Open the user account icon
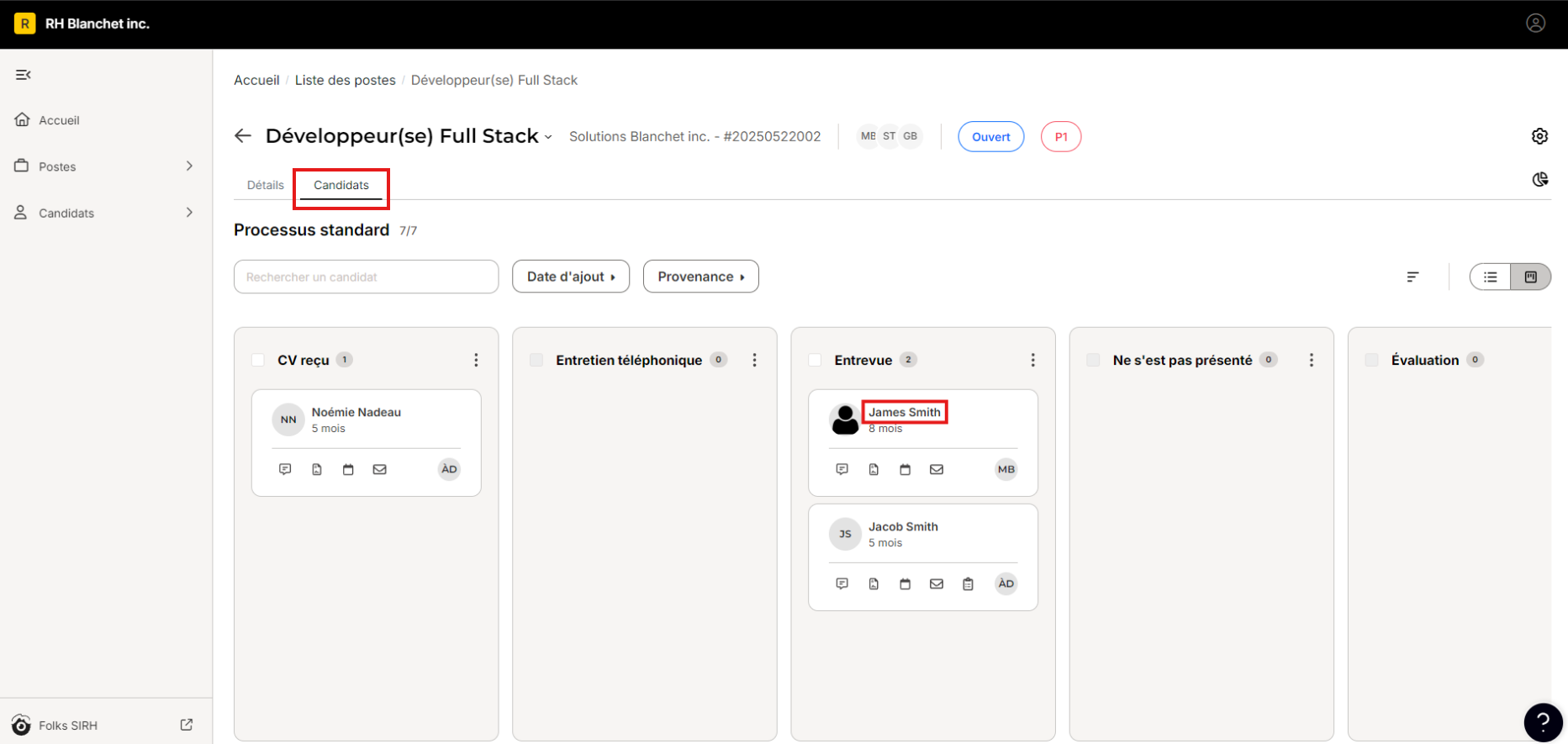Viewport: 1568px width, 744px height. 1535,24
